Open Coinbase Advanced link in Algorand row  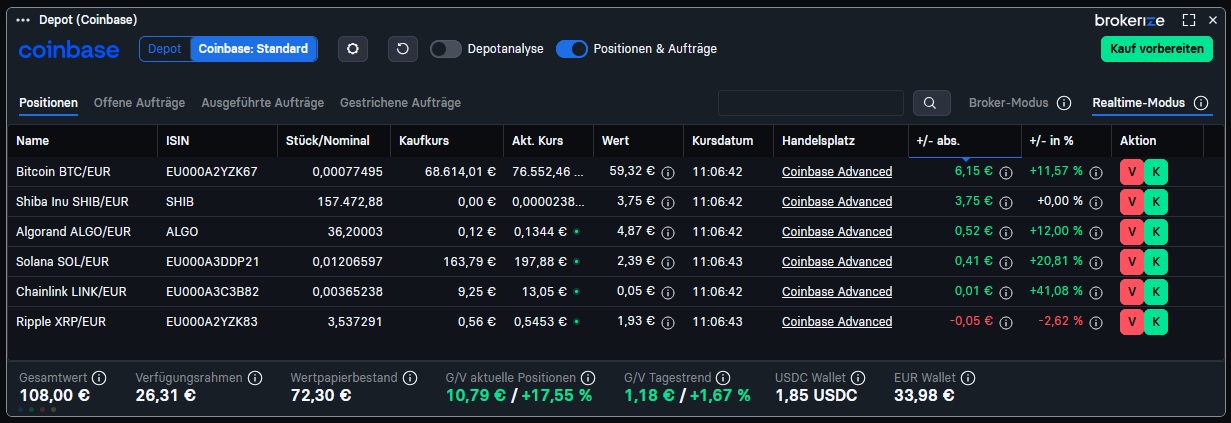pos(837,232)
